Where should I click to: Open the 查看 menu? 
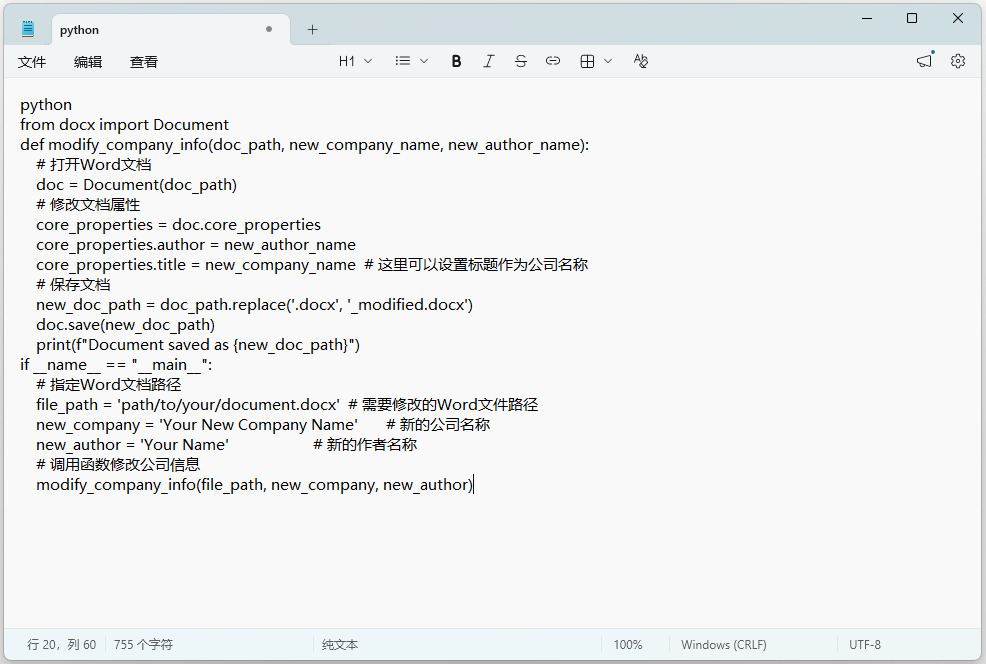tap(144, 62)
